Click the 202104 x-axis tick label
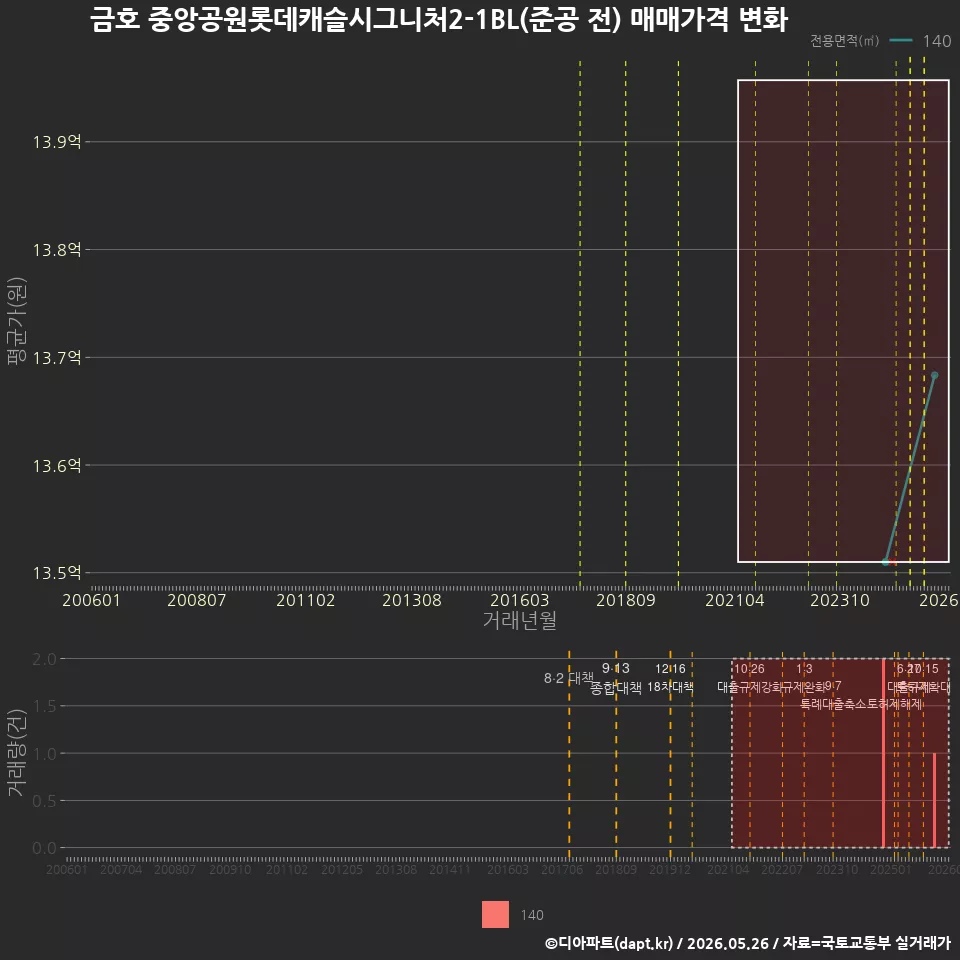The width and height of the screenshot is (960, 960). [x=735, y=600]
